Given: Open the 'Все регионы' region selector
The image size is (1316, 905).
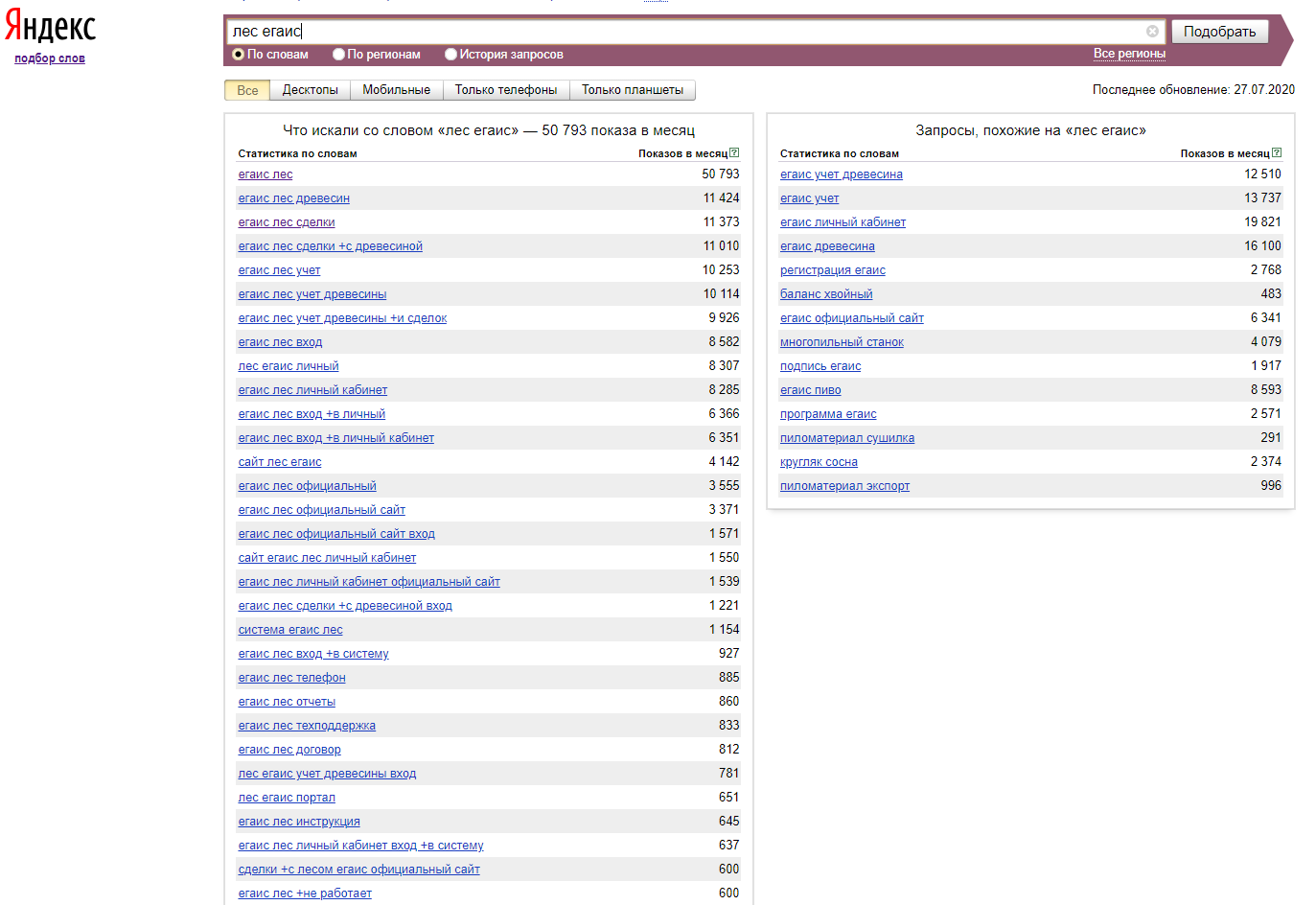Looking at the screenshot, I should tap(1129, 54).
